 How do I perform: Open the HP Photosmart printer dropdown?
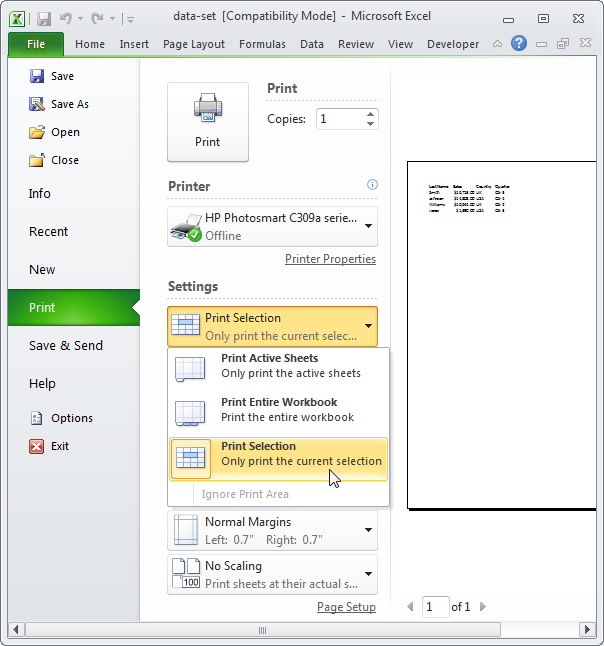[272, 227]
